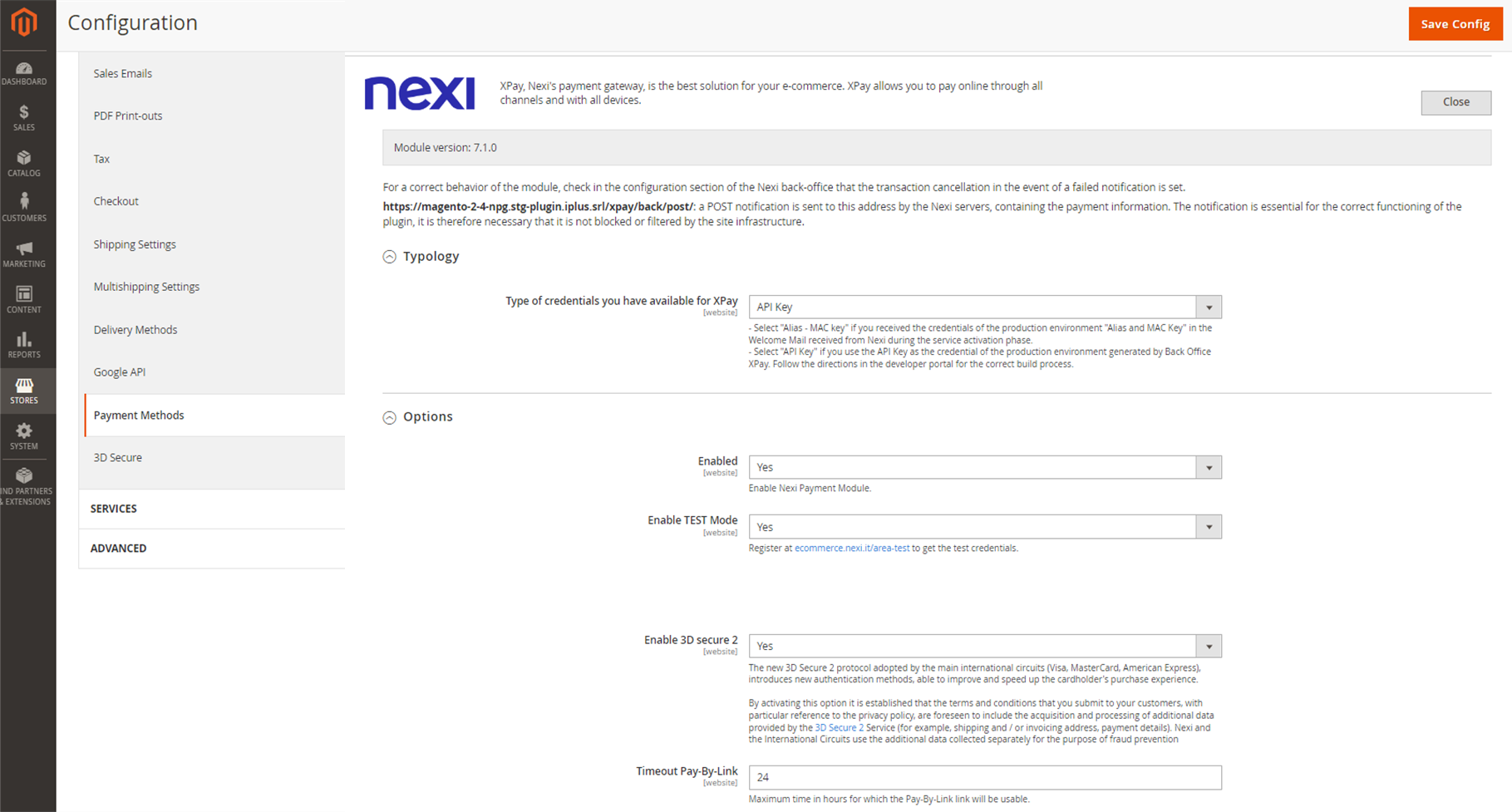Screen dimensions: 1512x812
Task: Open the Catalog sidebar icon
Action: coord(24,164)
